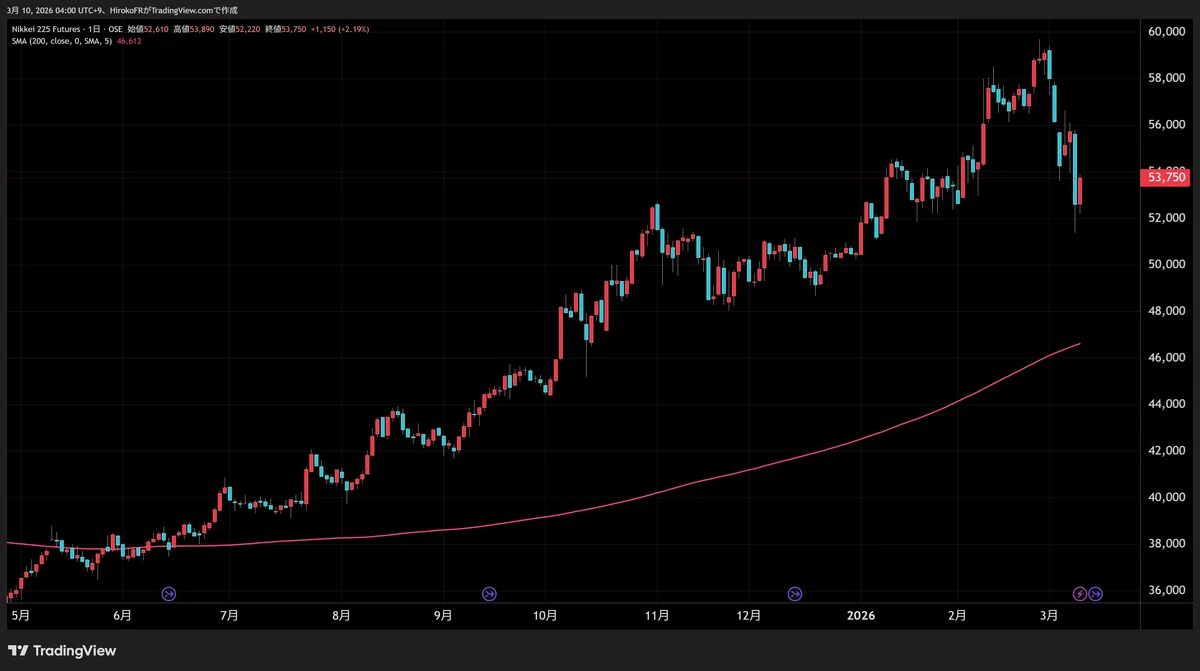1200x671 pixels.
Task: Click the 44,000 price axis label
Action: click(x=1166, y=404)
